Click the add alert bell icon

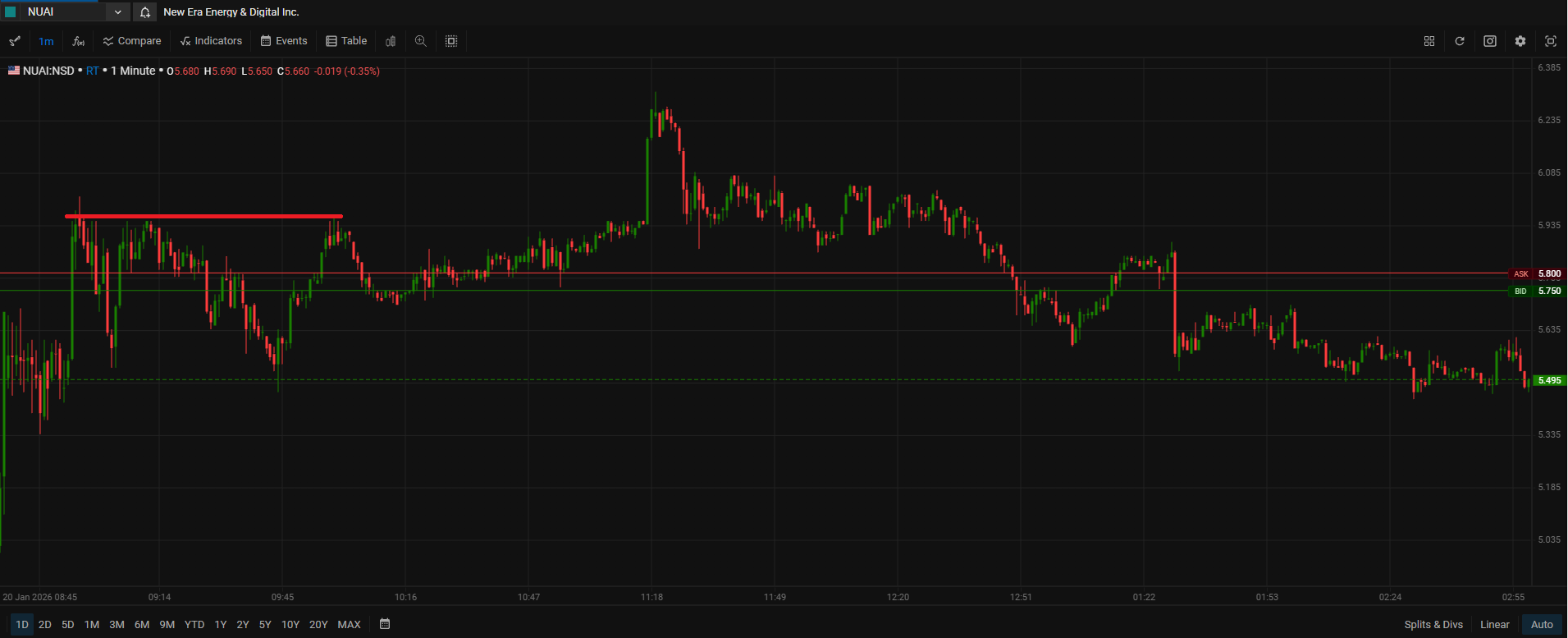click(144, 12)
